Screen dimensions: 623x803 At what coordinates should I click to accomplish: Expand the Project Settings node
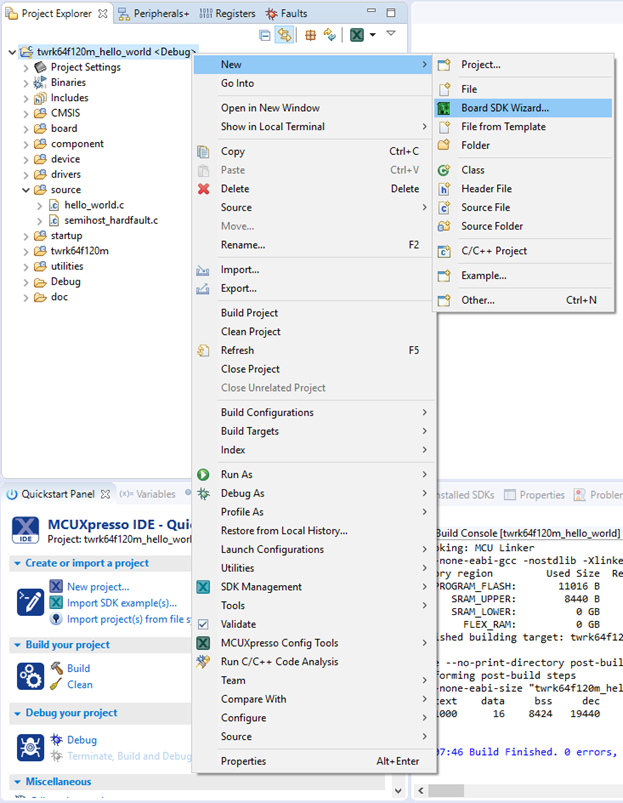[x=26, y=68]
